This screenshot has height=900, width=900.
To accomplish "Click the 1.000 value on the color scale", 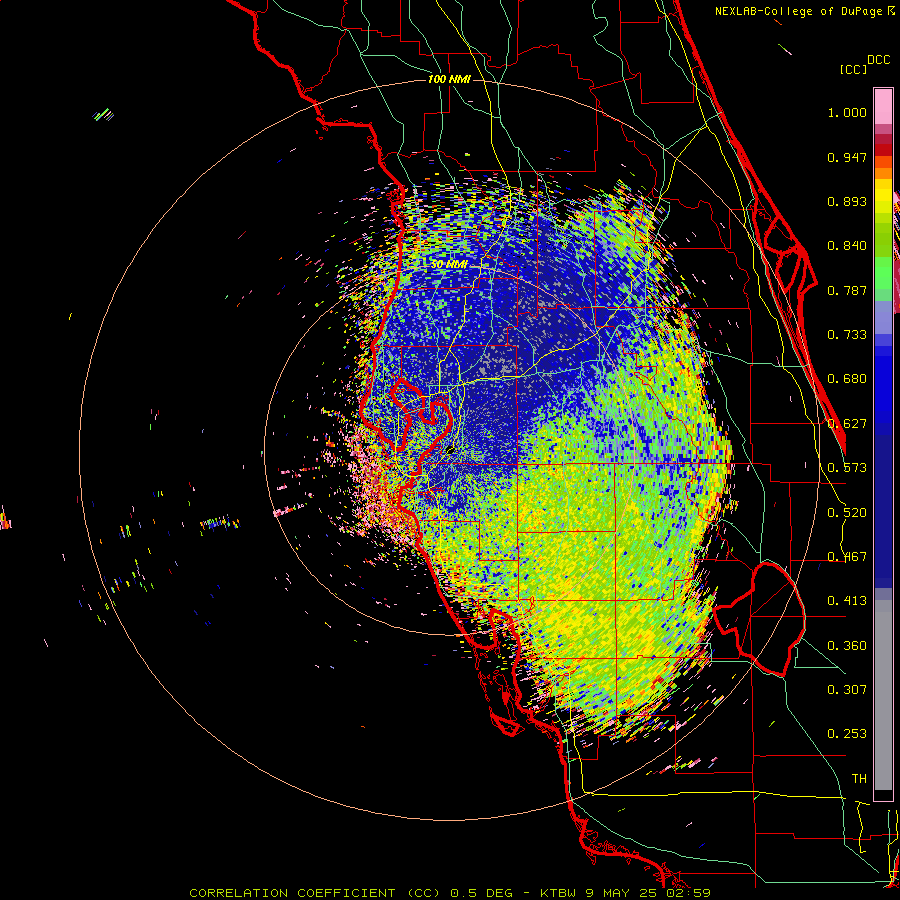I will (x=847, y=112).
